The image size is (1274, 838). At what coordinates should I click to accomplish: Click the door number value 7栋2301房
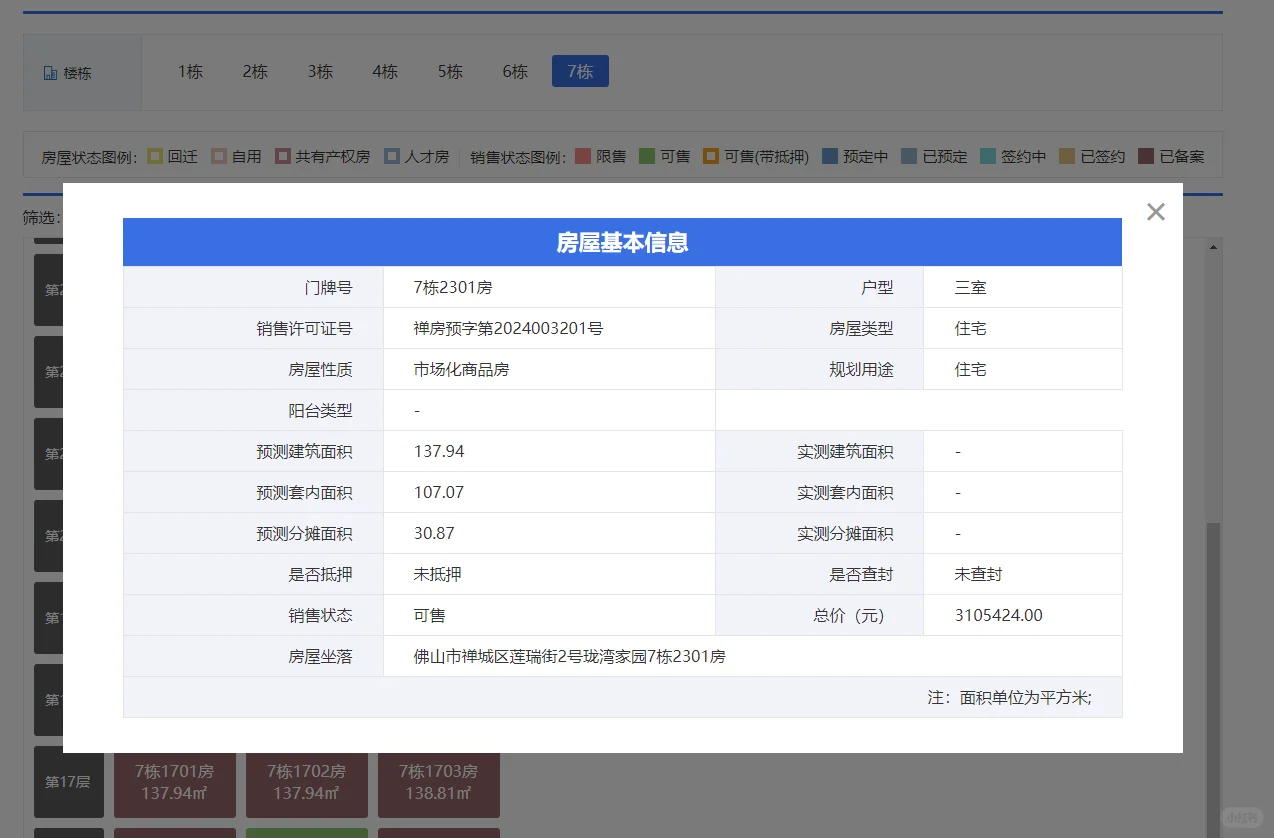click(x=453, y=287)
